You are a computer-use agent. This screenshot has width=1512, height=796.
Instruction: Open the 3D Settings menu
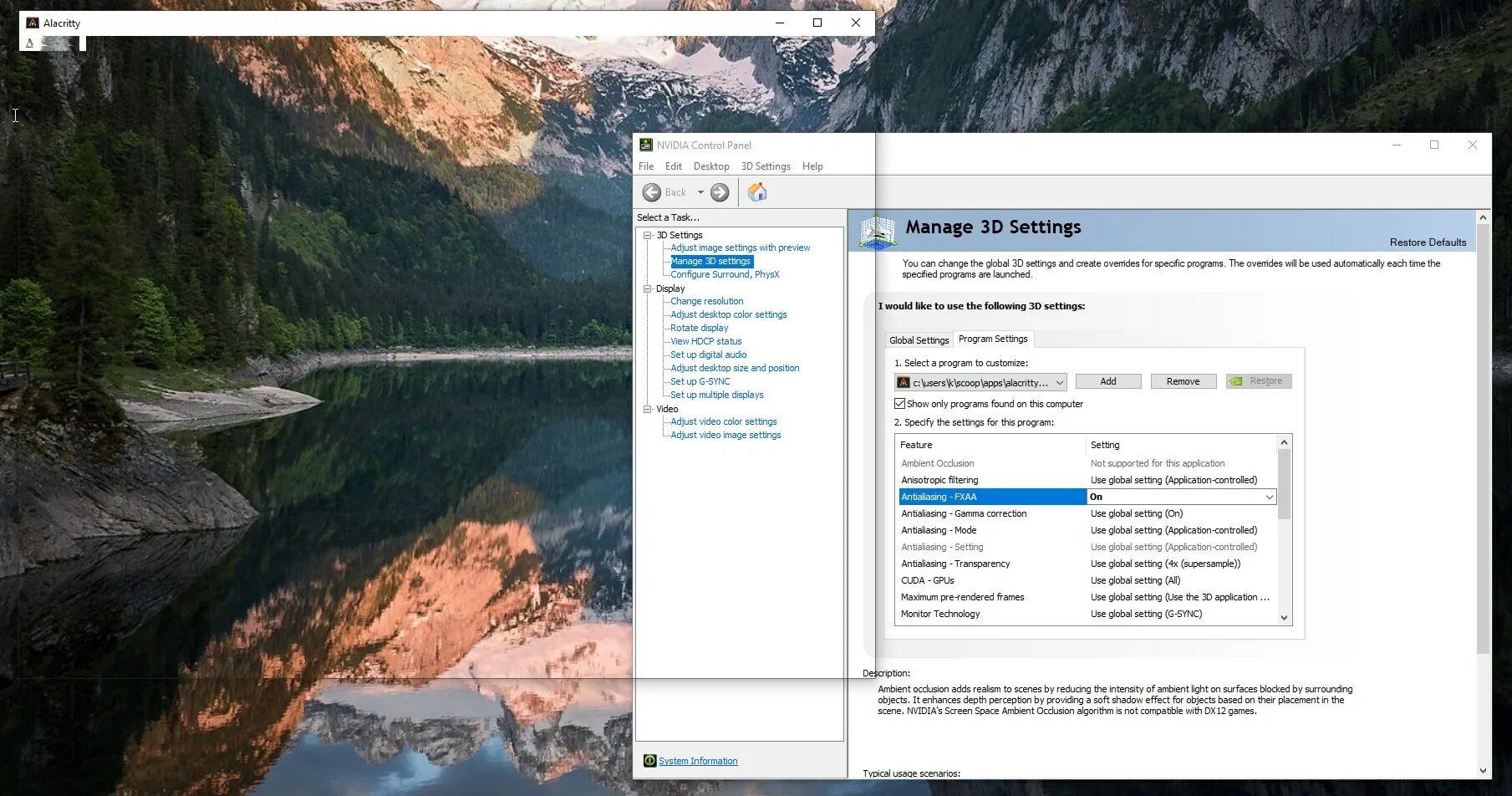(766, 166)
